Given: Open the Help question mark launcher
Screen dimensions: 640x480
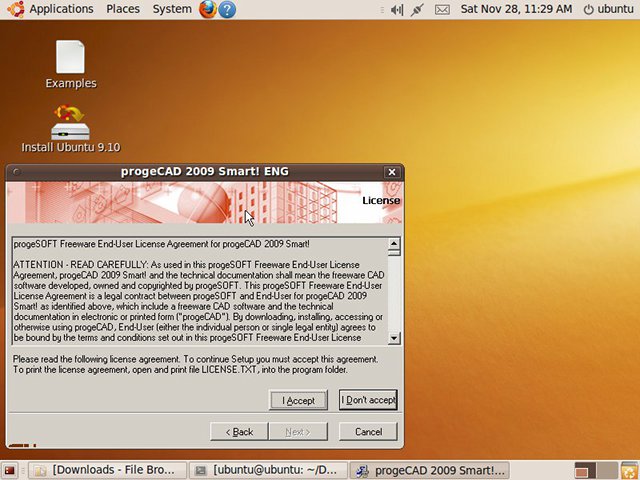Looking at the screenshot, I should pyautogui.click(x=227, y=9).
